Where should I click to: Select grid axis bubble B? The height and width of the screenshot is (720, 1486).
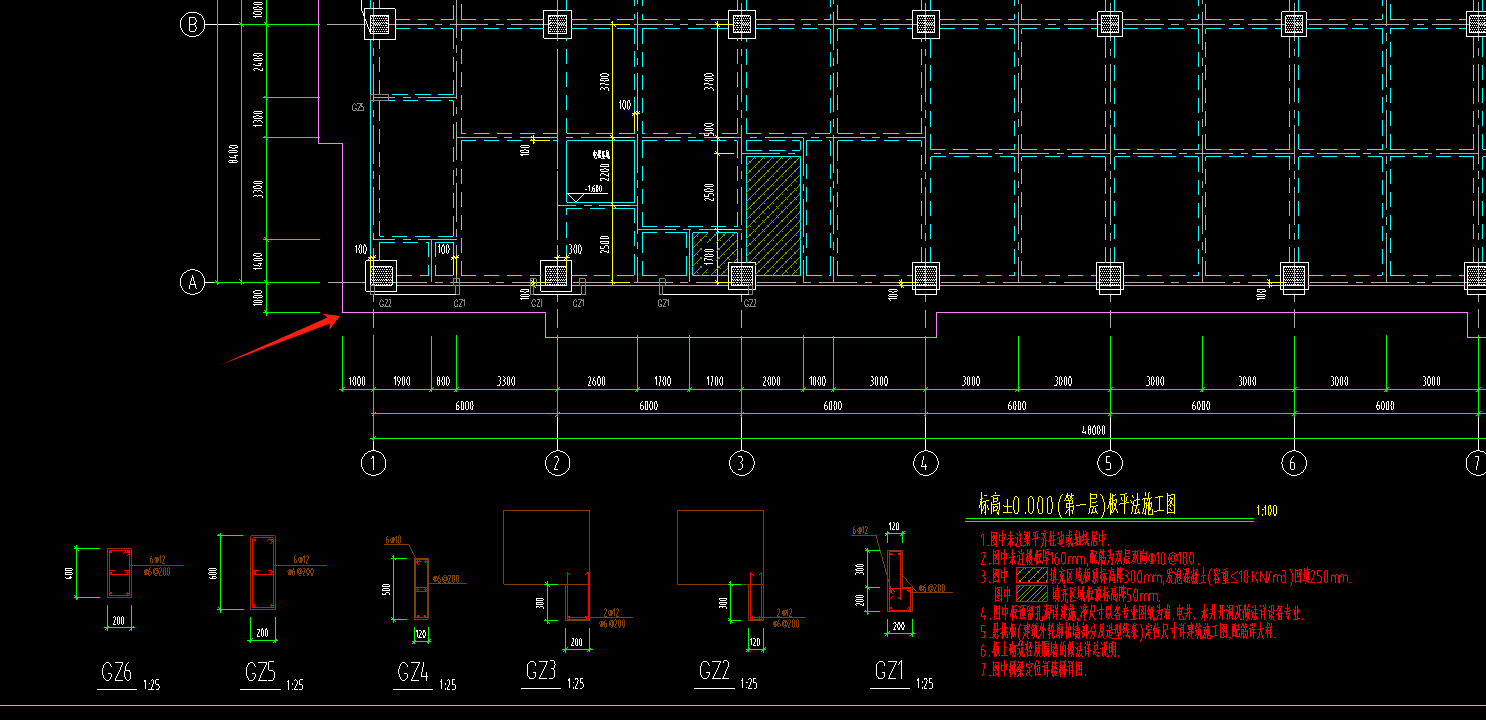(x=192, y=25)
